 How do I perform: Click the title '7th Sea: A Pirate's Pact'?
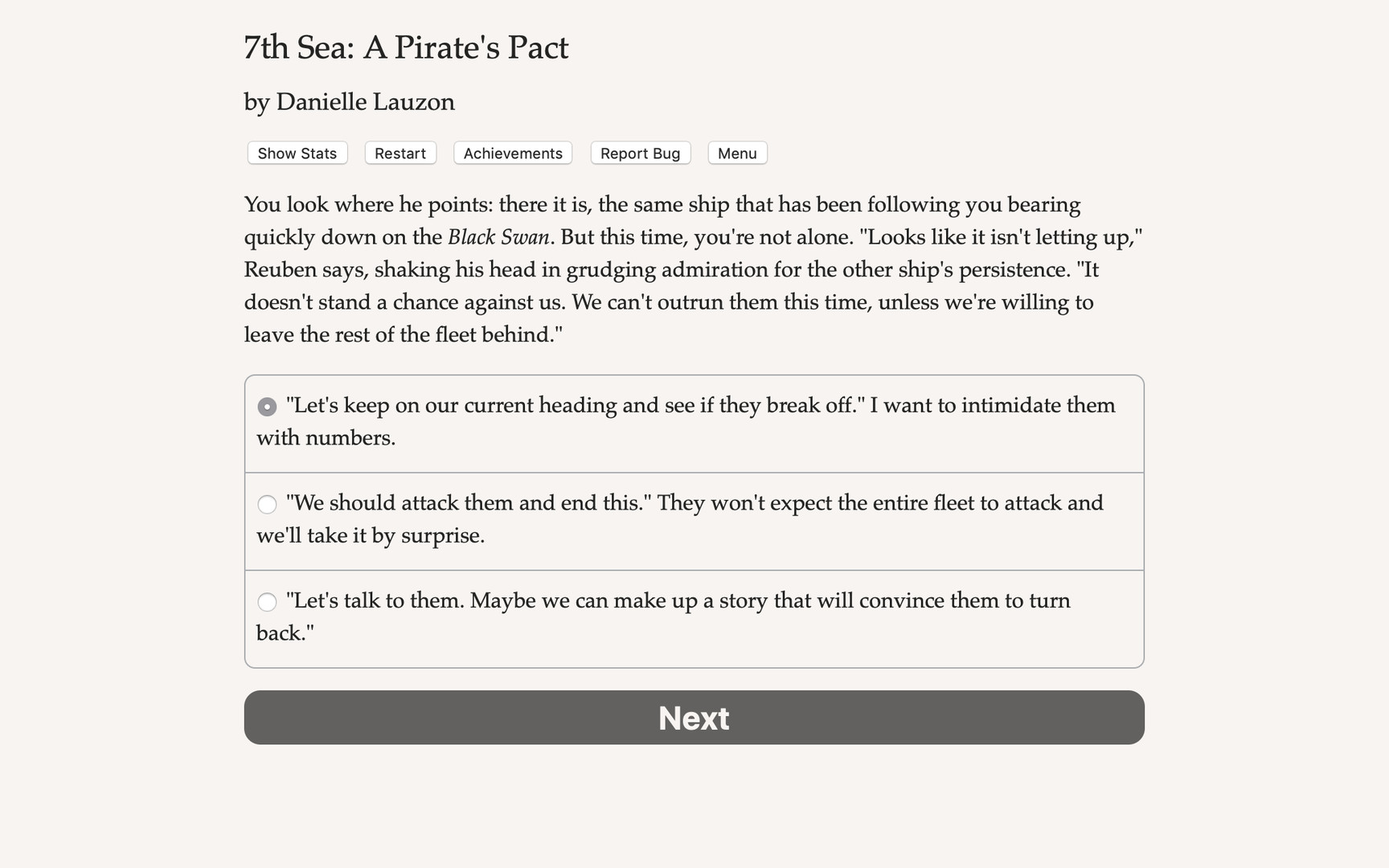[x=406, y=47]
